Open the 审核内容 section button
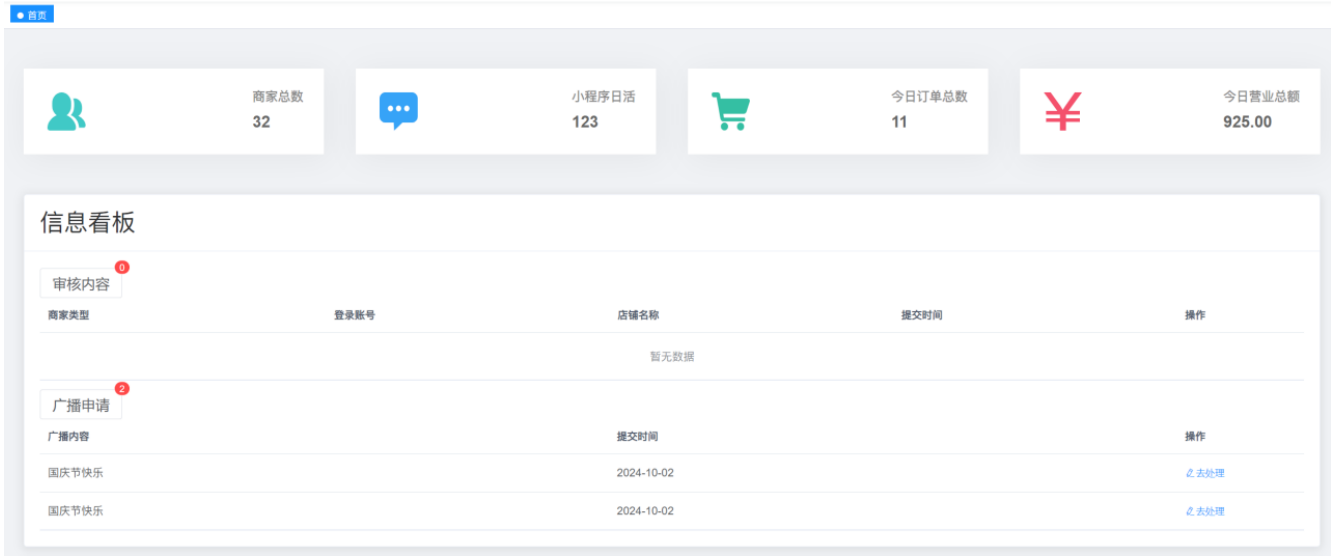This screenshot has width=1331, height=556. [x=81, y=284]
